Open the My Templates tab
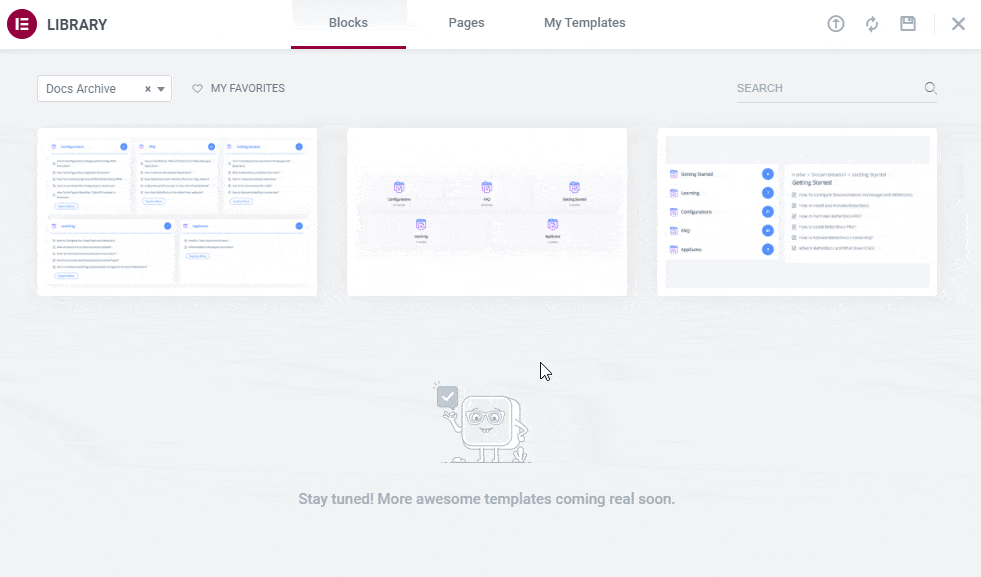Image resolution: width=981 pixels, height=577 pixels. coord(584,22)
